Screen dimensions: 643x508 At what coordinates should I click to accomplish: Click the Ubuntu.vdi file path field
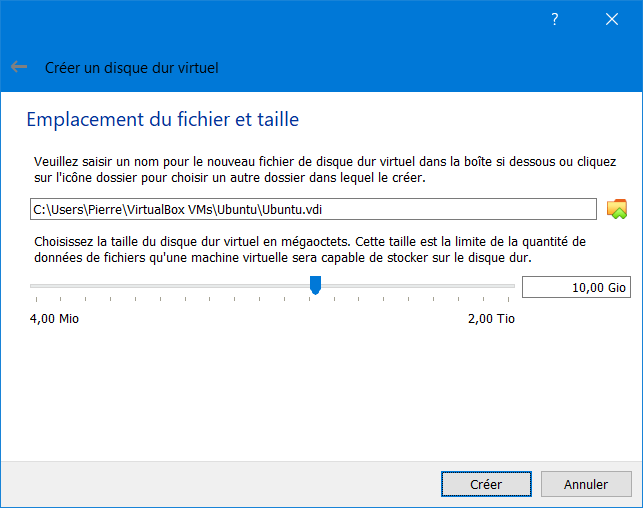click(x=313, y=210)
